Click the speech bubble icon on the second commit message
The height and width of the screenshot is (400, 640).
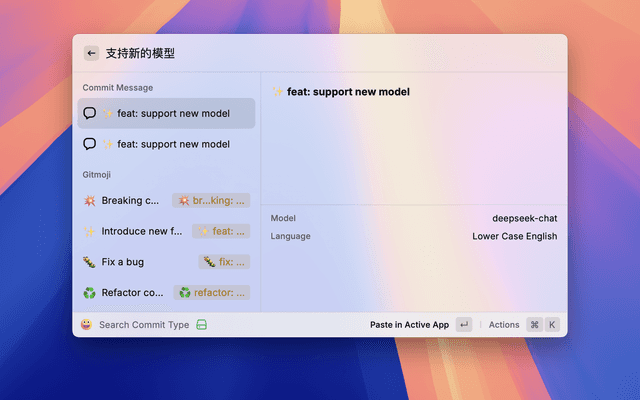click(x=90, y=144)
